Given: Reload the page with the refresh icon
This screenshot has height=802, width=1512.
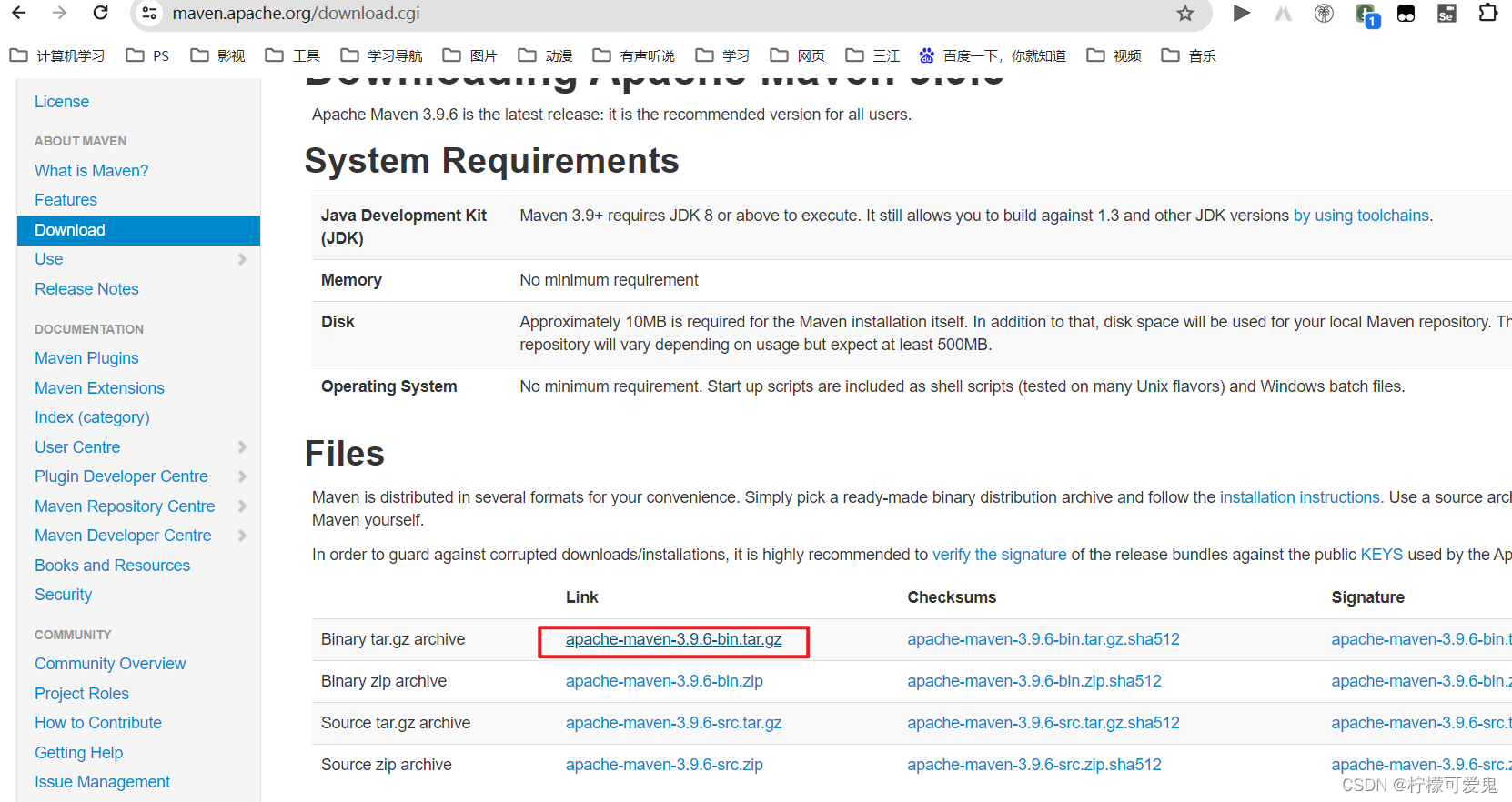Looking at the screenshot, I should [x=101, y=13].
